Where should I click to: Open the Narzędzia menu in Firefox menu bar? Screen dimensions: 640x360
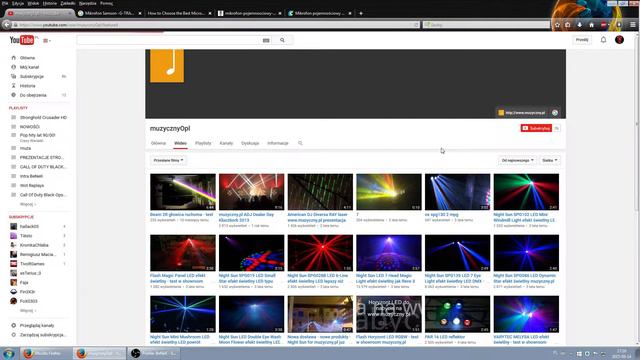tap(87, 3)
